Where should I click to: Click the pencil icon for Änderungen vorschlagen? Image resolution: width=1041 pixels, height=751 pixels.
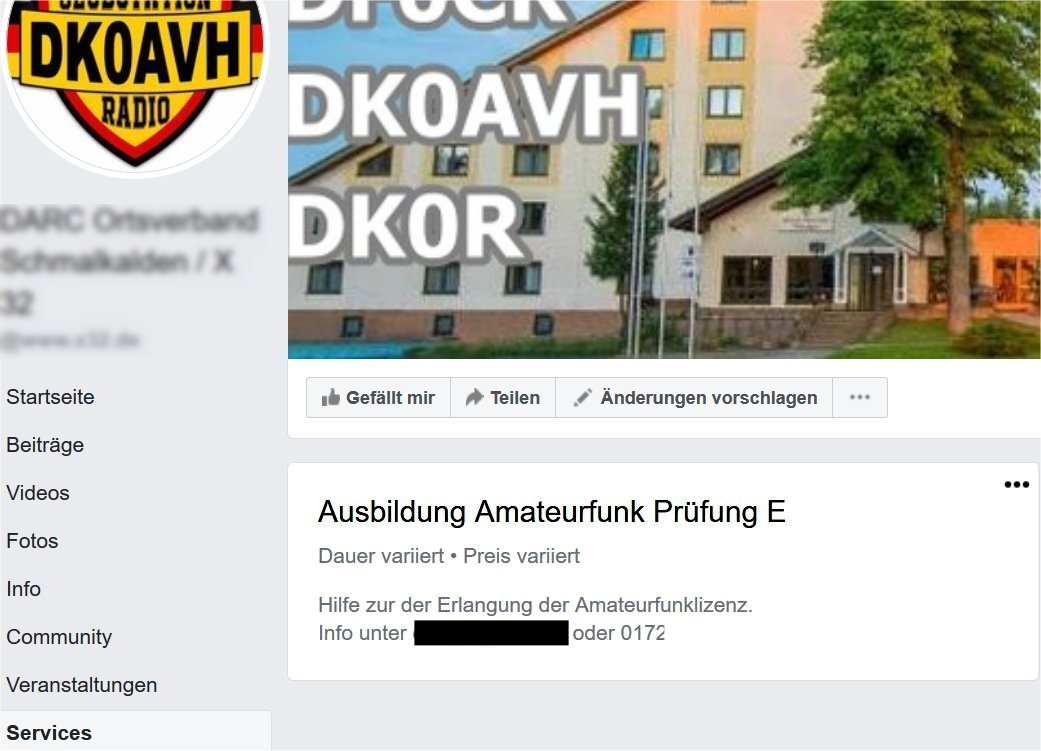click(582, 397)
